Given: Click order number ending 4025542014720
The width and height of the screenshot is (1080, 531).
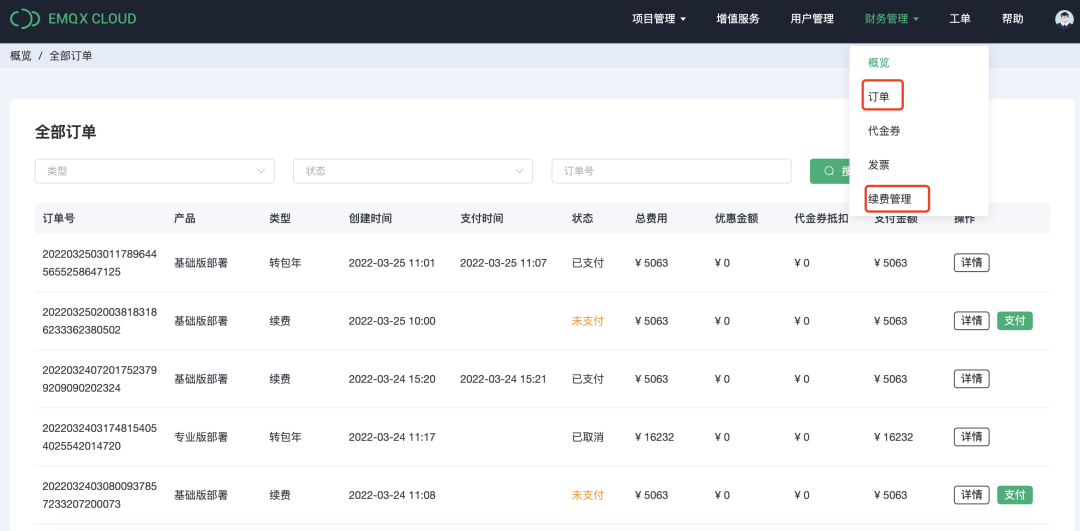Looking at the screenshot, I should 100,437.
